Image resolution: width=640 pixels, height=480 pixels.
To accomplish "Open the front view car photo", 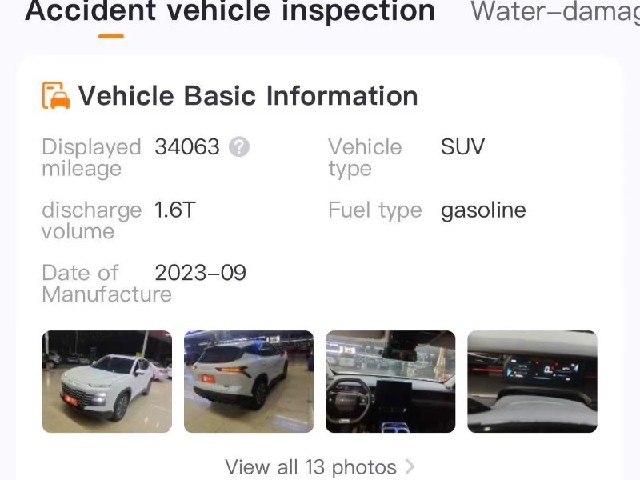I will (x=107, y=381).
